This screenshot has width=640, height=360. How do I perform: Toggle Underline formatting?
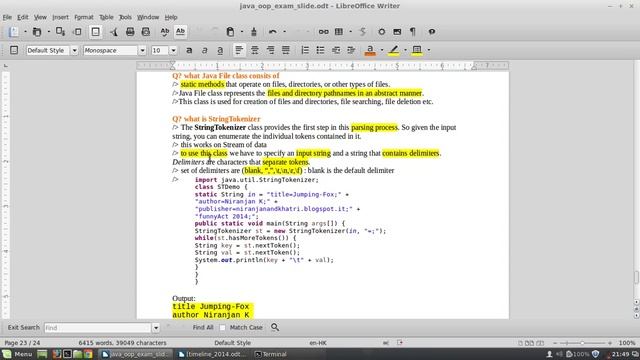[x=220, y=50]
